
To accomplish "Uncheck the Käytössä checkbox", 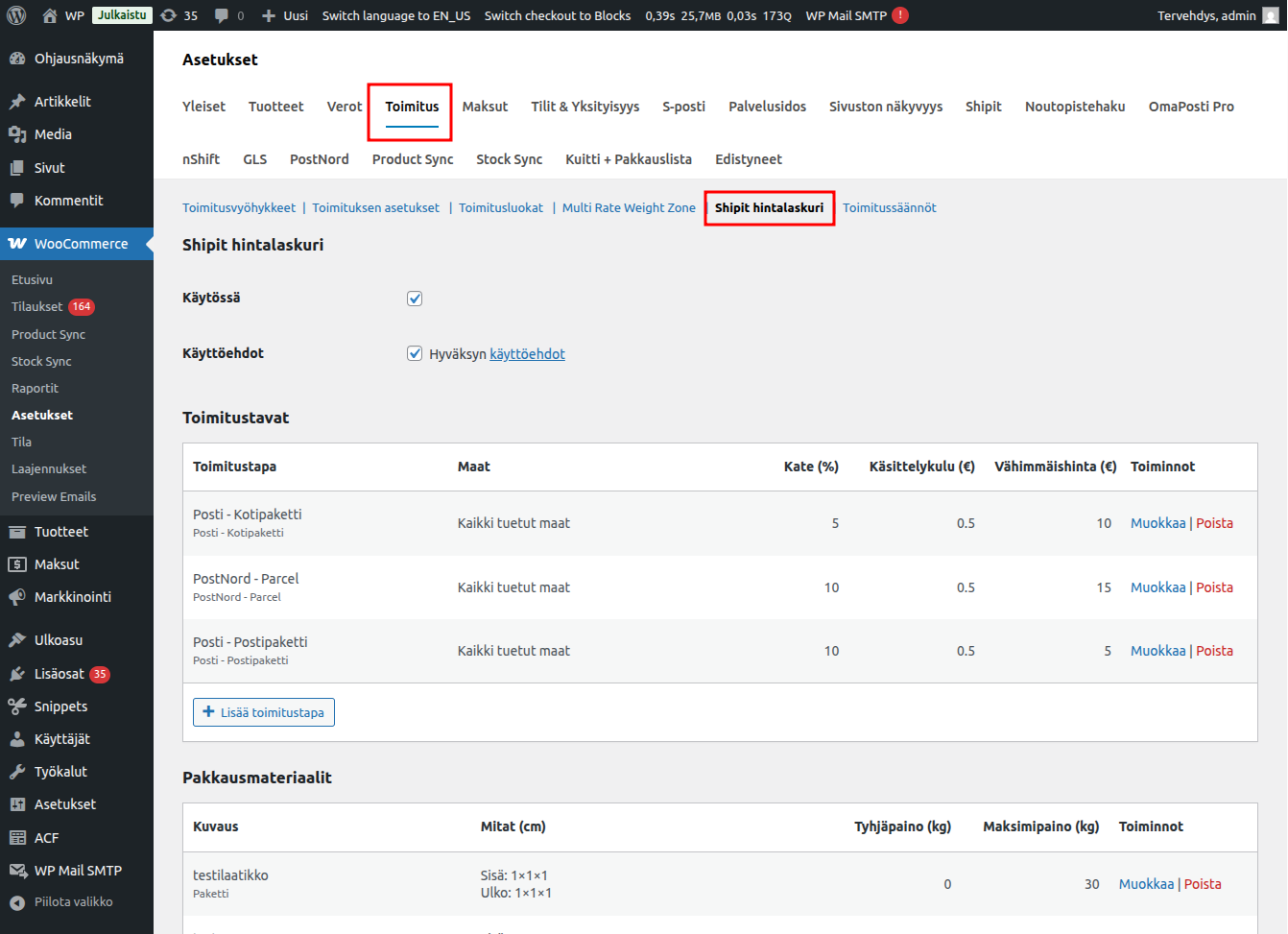I will pos(415,299).
